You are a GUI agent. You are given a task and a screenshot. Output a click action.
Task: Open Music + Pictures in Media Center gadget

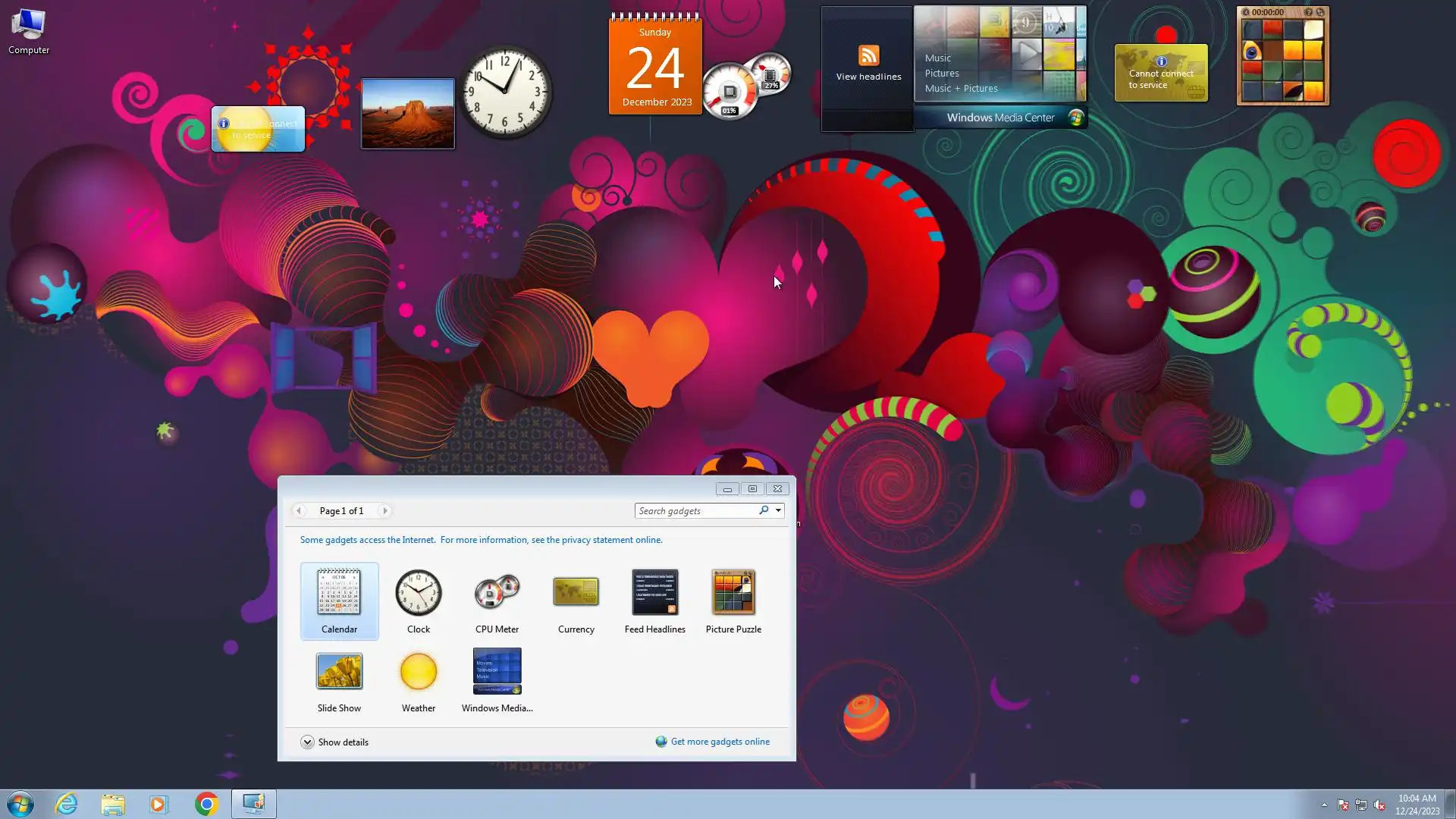point(961,89)
